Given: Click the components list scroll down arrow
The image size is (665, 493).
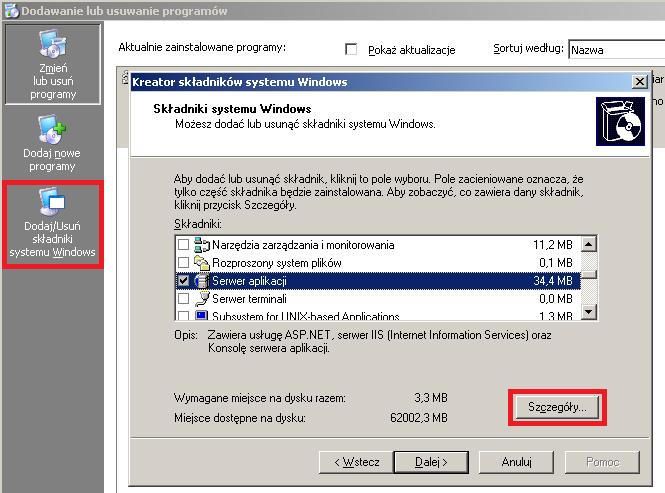Looking at the screenshot, I should 589,312.
